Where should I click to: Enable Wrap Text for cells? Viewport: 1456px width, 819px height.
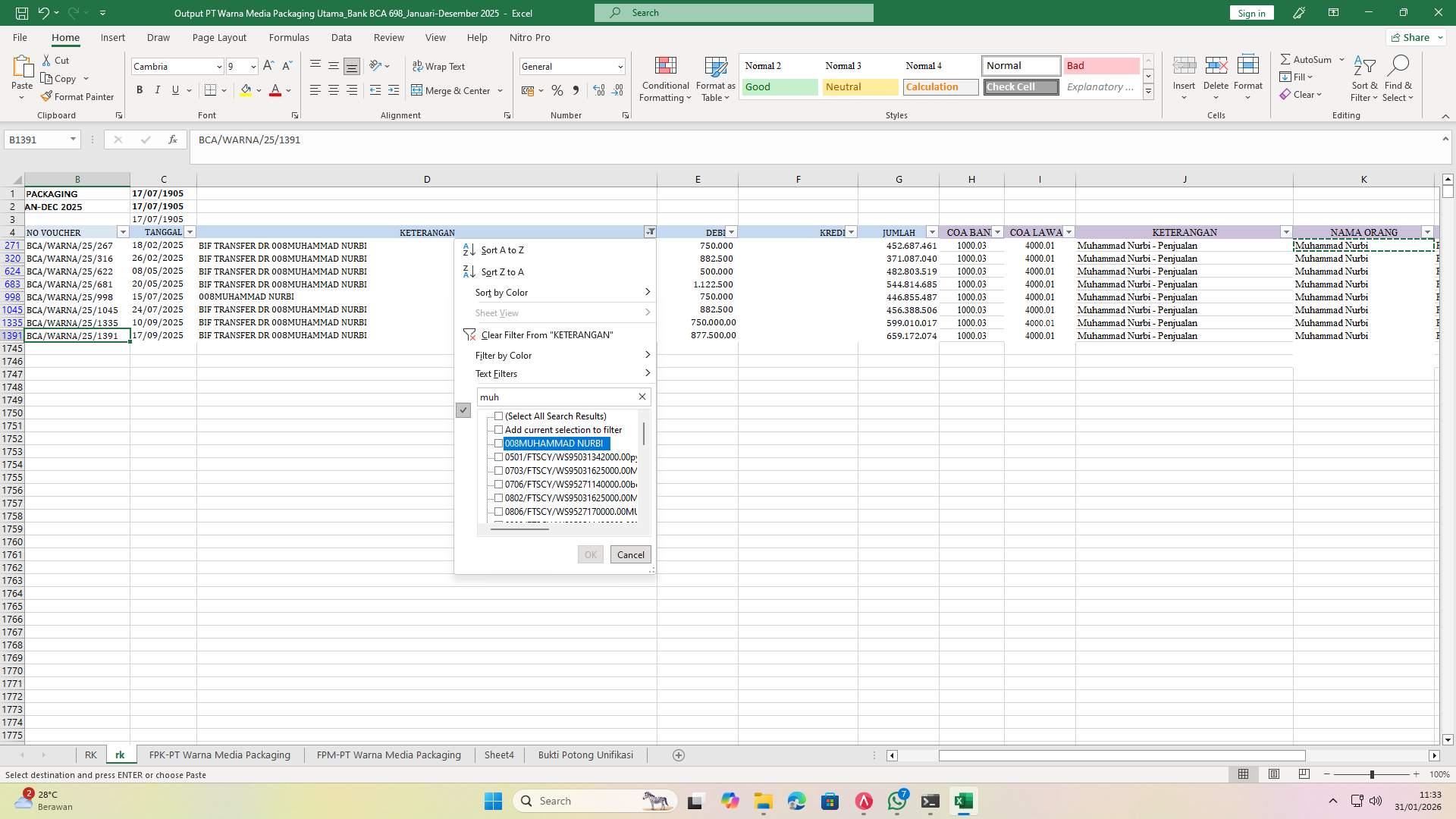[439, 66]
